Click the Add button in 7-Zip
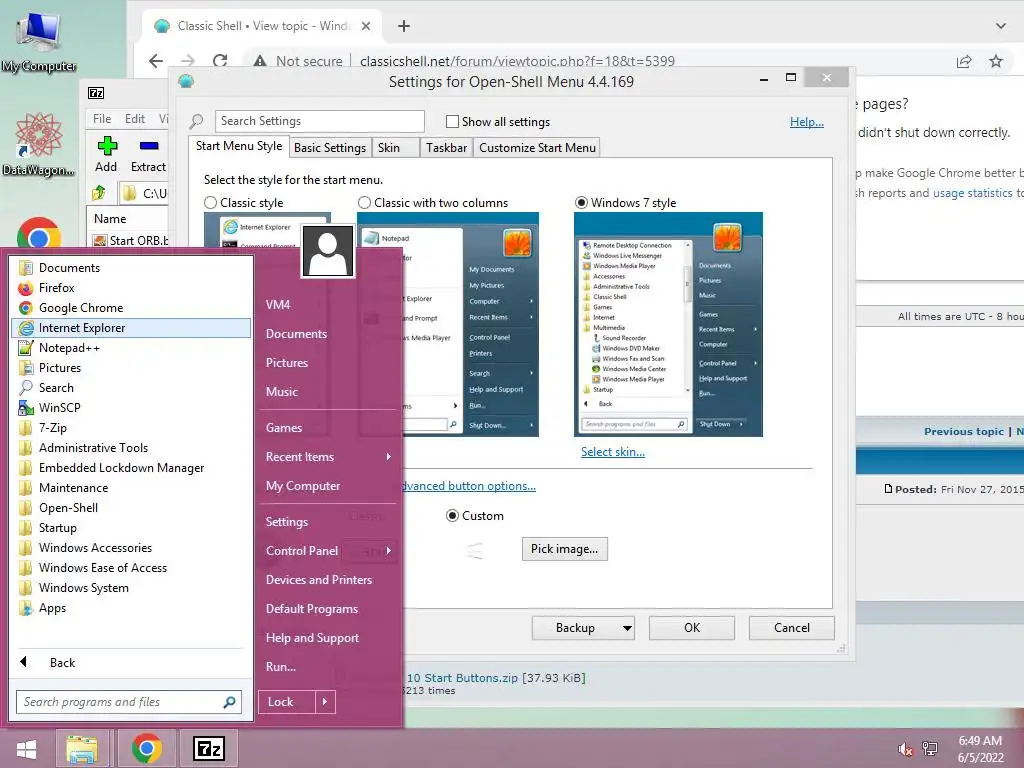Screen dimensions: 1024x768 point(106,155)
